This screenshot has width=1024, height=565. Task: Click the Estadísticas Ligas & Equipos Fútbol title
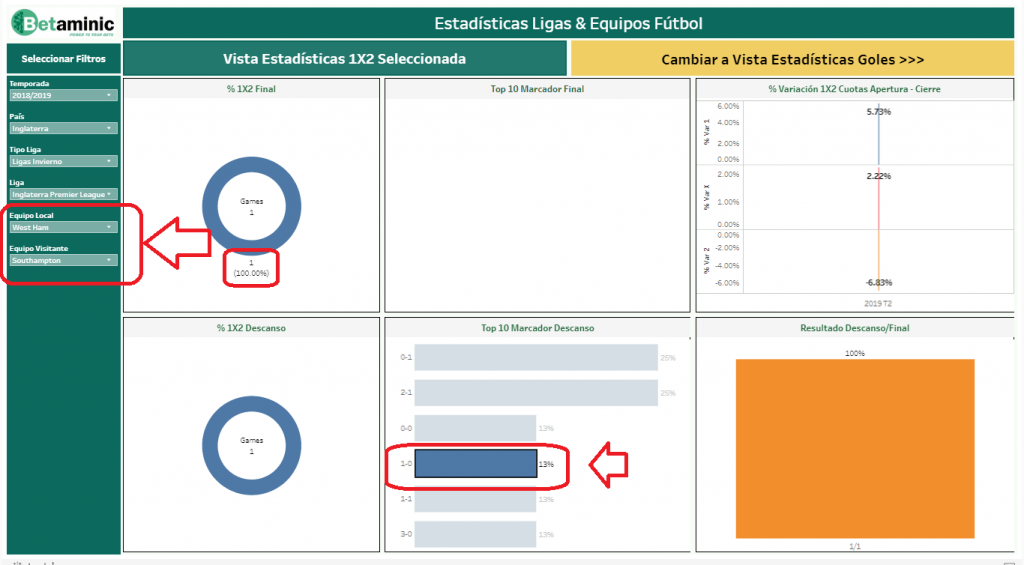point(568,23)
